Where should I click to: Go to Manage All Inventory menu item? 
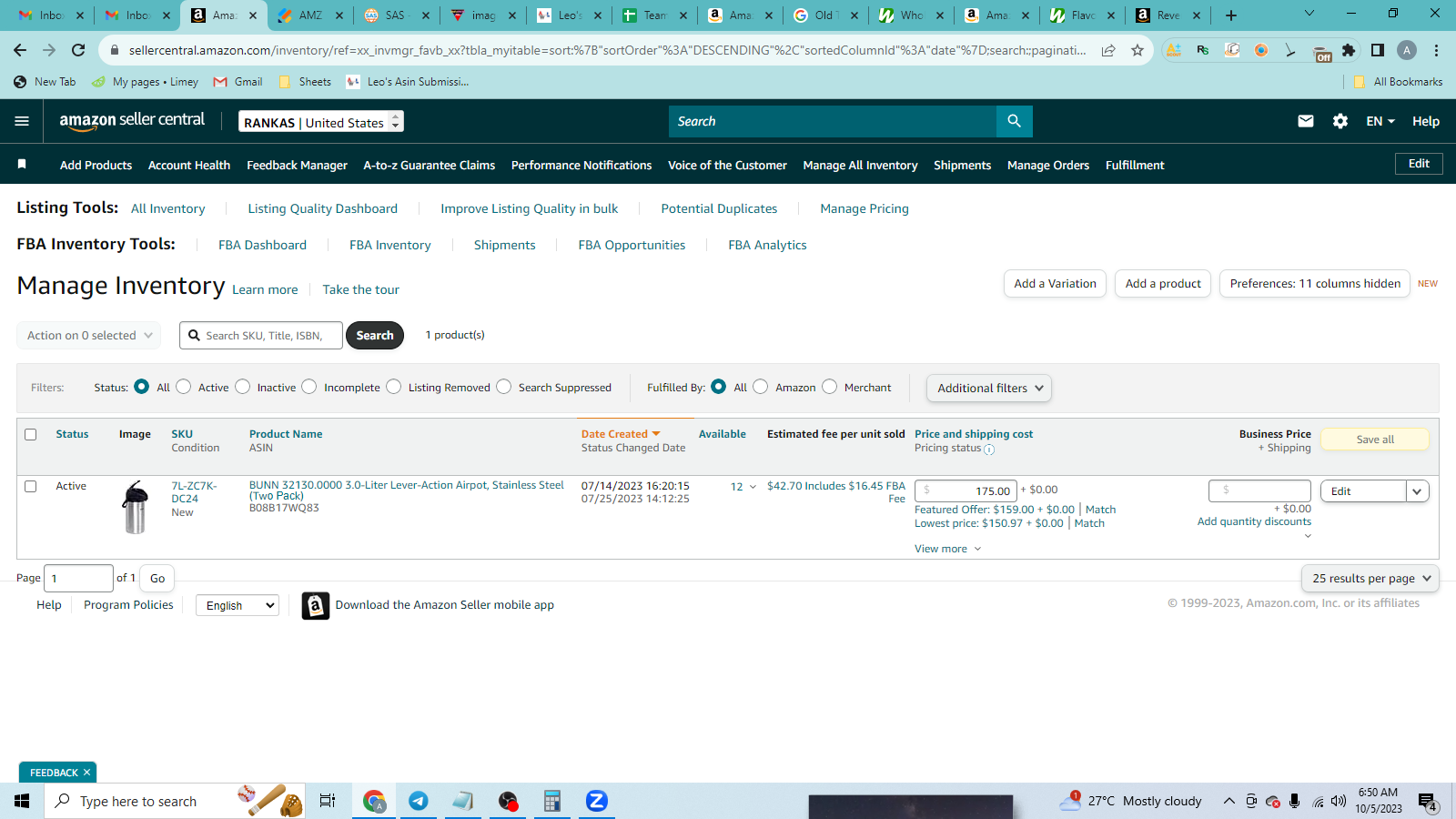coord(860,165)
